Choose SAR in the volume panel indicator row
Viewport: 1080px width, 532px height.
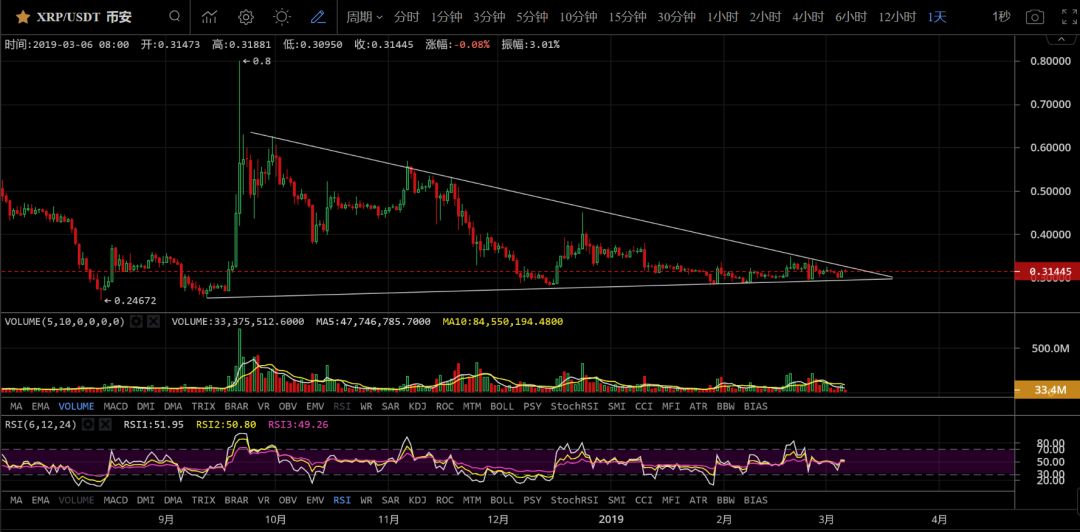tap(391, 407)
